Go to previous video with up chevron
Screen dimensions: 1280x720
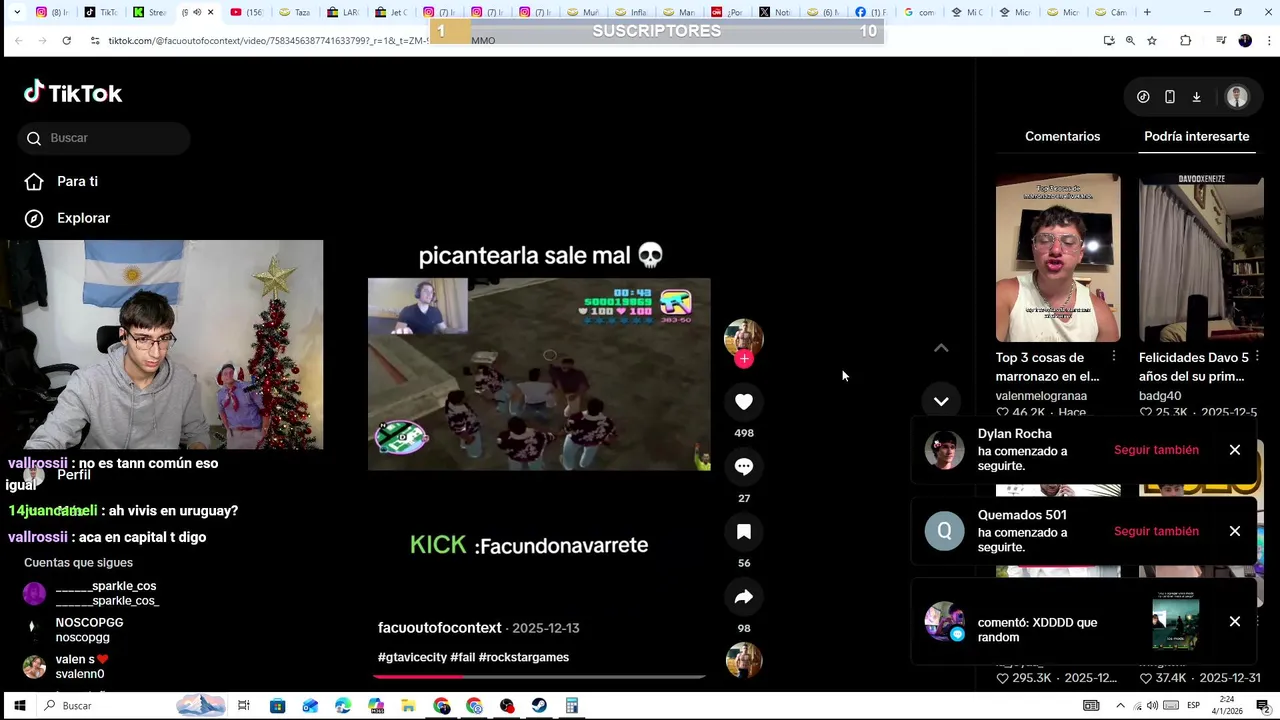coord(941,348)
